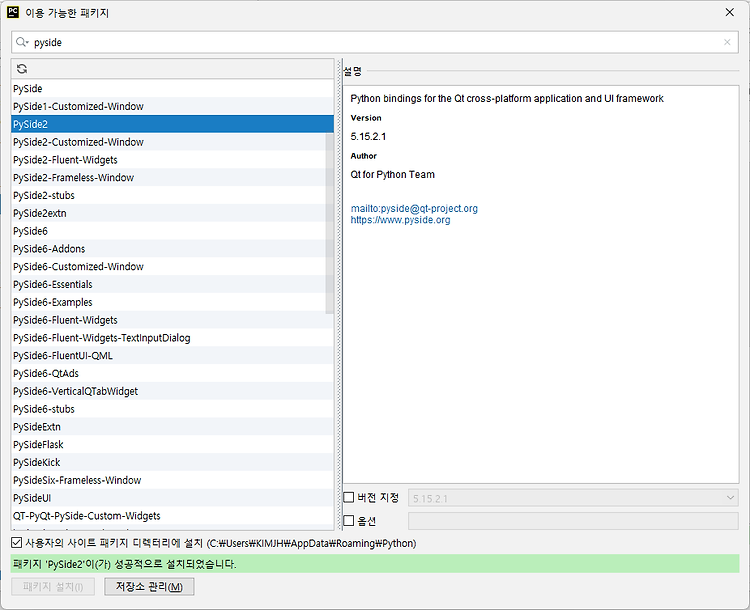This screenshot has width=750, height=610.
Task: Enable the version specification checkbox
Action: point(349,498)
